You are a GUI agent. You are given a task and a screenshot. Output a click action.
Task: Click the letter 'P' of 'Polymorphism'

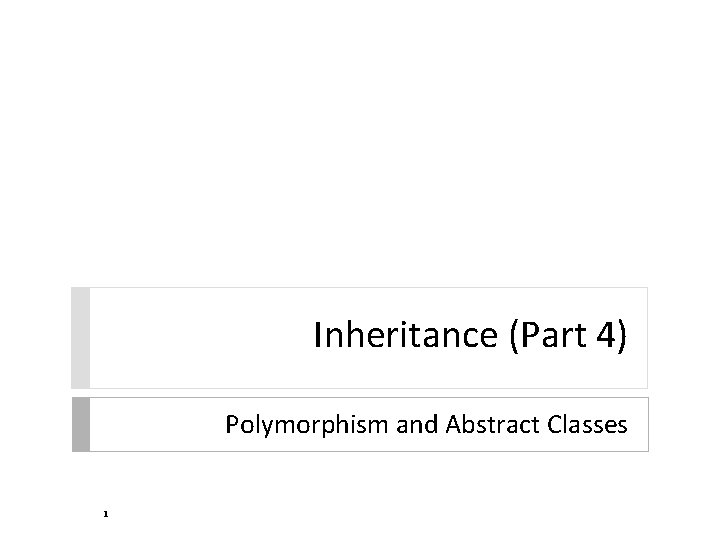click(x=232, y=425)
